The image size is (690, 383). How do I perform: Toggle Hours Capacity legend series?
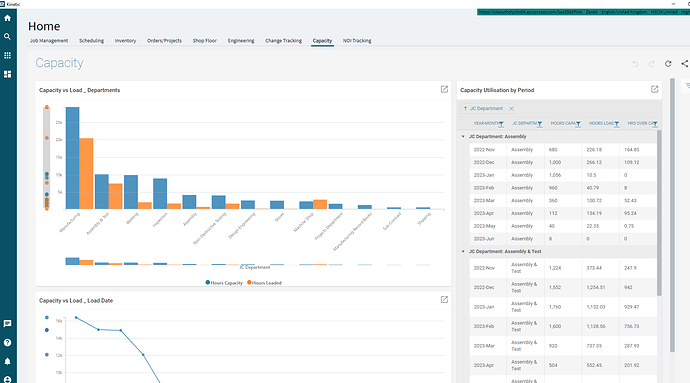(224, 283)
